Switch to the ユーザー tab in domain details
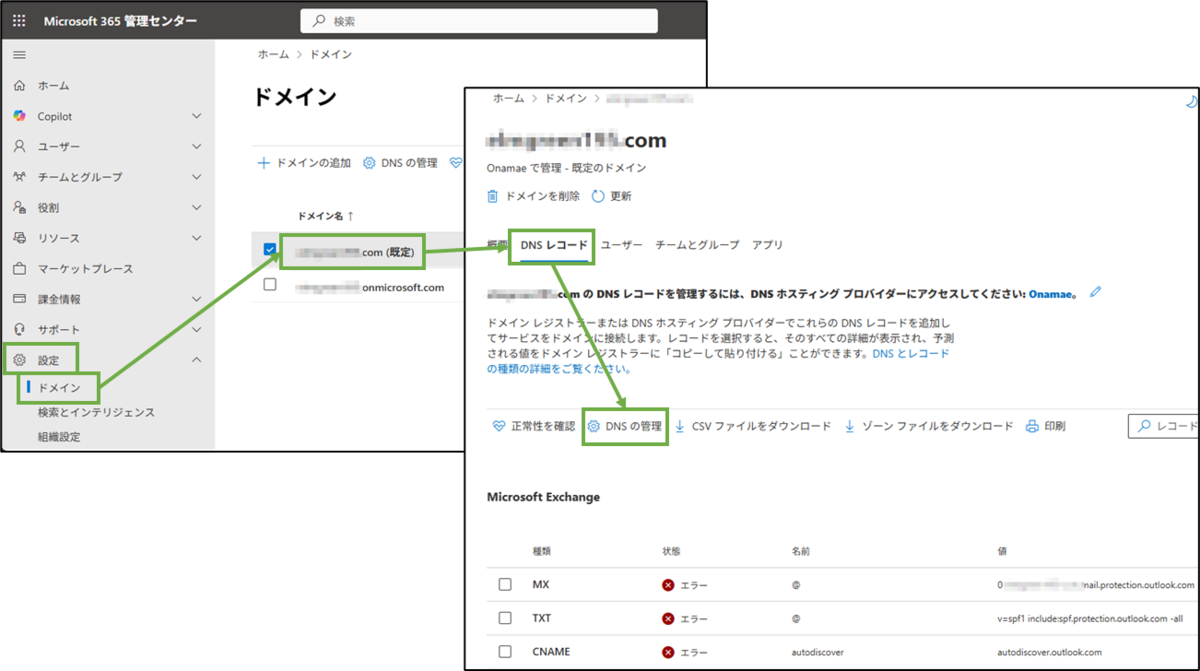The height and width of the screenshot is (671, 1200). point(621,245)
